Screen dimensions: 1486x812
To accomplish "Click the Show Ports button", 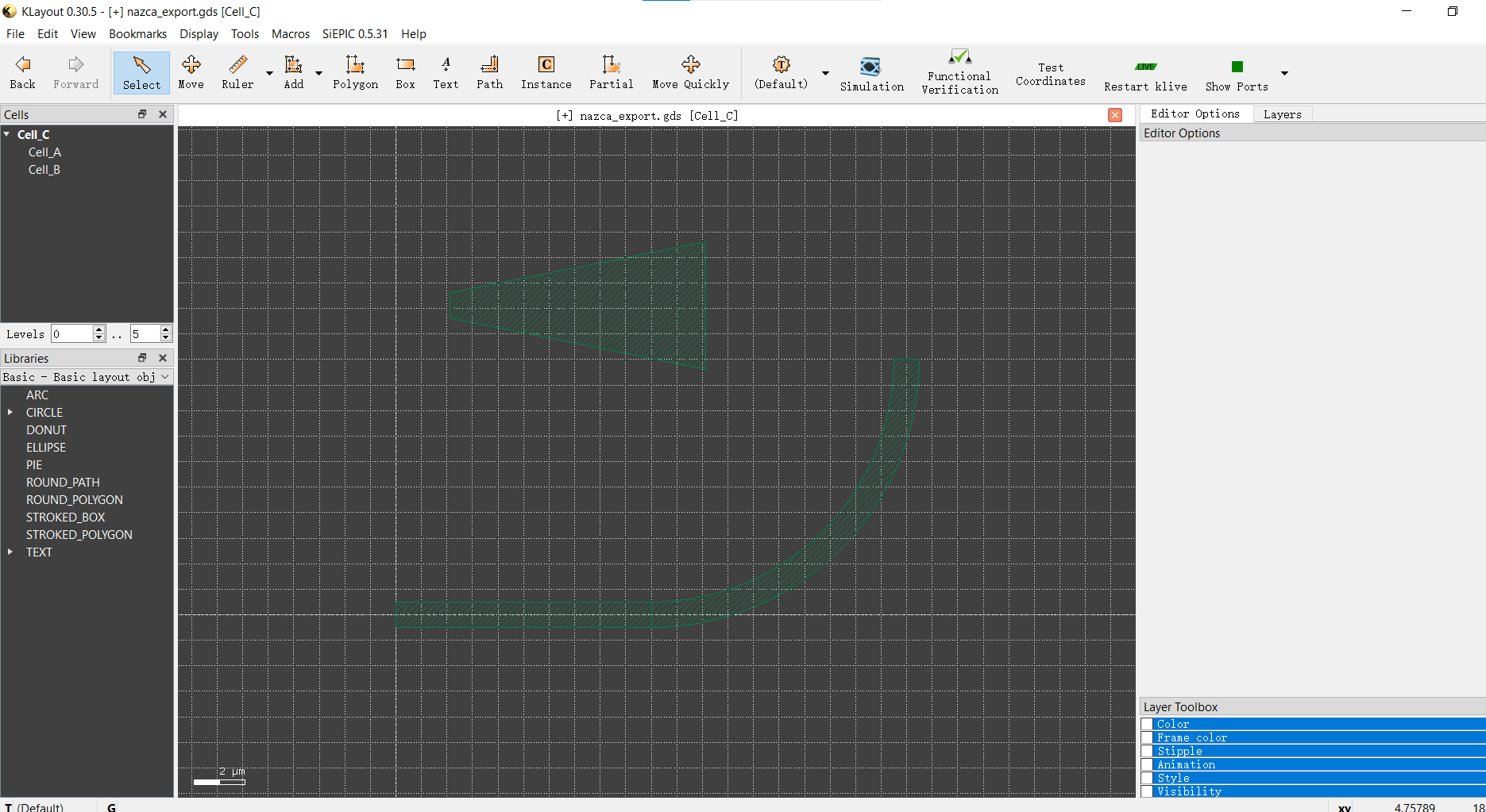I will [1236, 74].
